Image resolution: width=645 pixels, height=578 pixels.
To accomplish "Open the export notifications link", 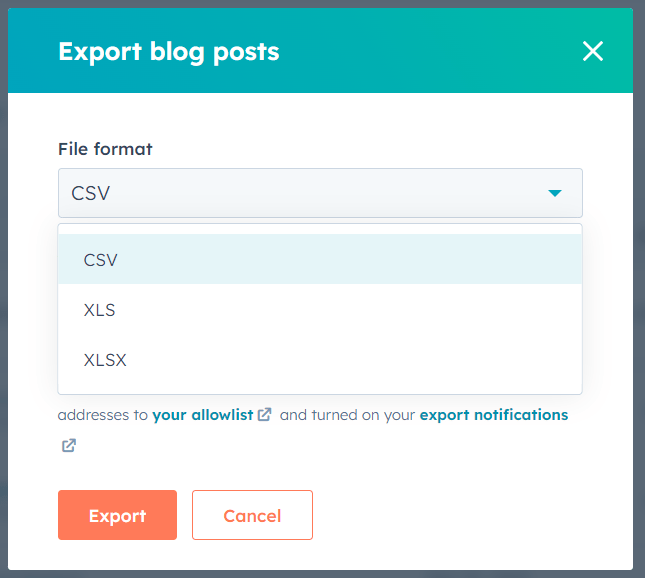I will 494,414.
